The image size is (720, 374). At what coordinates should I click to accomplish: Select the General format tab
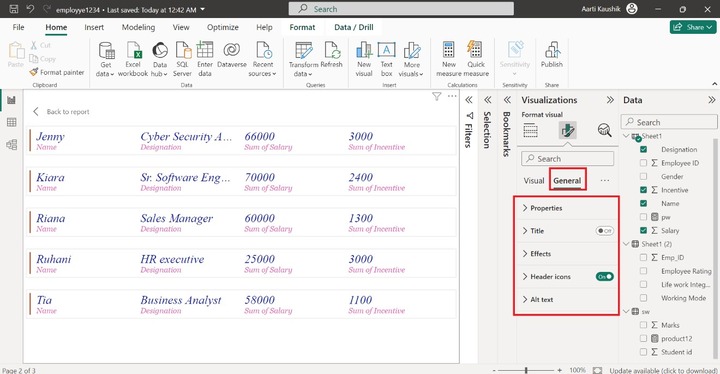[567, 181]
